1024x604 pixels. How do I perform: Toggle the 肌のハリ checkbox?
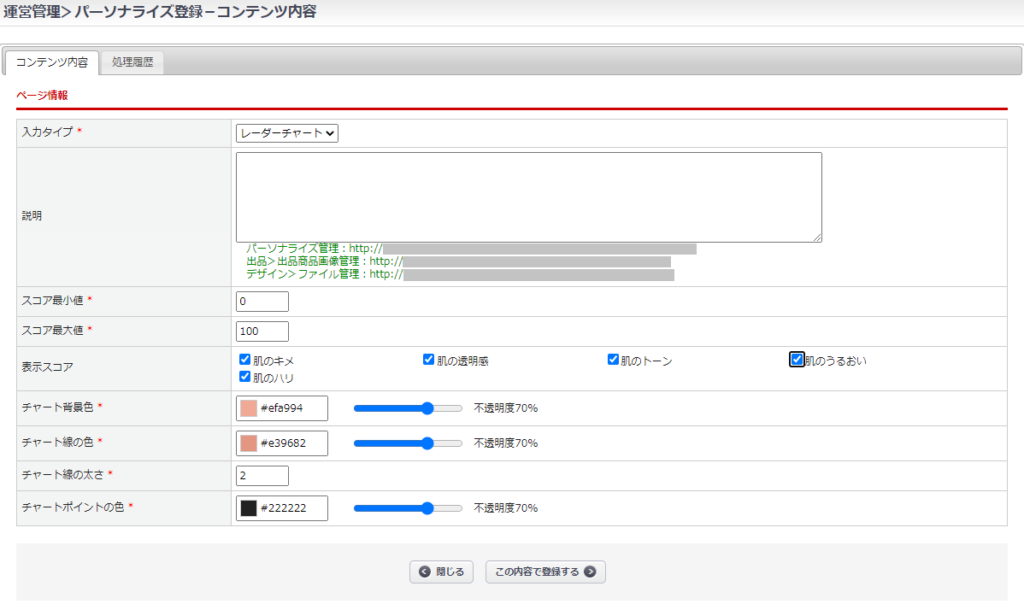pyautogui.click(x=245, y=377)
